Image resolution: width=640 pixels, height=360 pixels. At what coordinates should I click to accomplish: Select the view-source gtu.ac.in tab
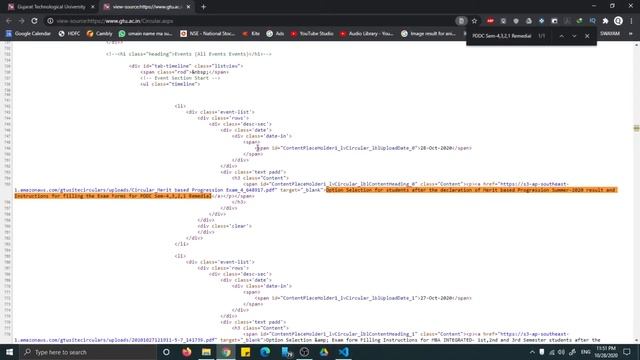146,7
